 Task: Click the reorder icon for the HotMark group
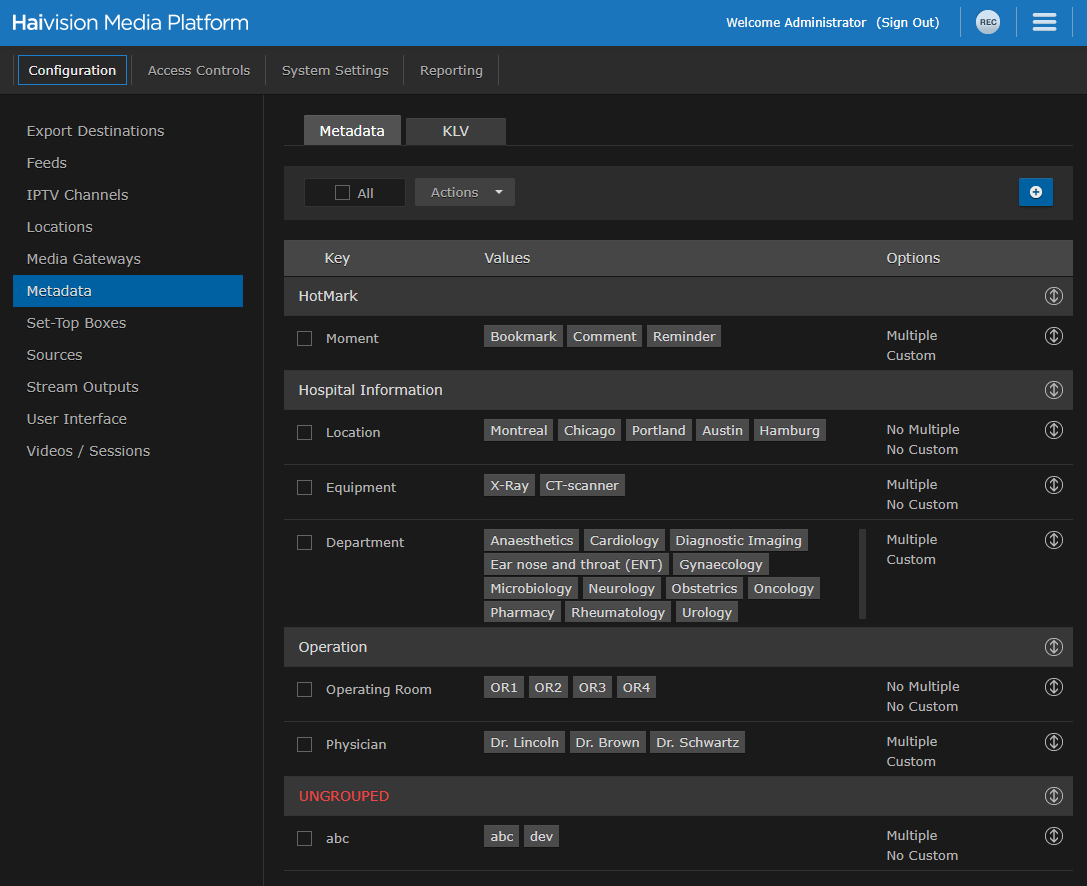1053,296
